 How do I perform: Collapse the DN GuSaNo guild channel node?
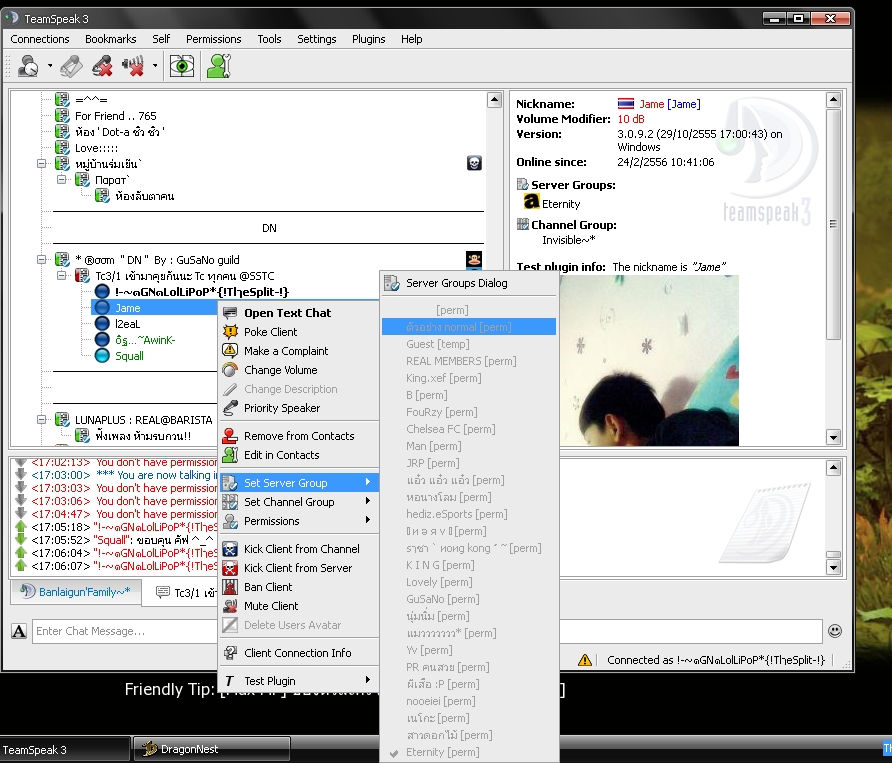click(42, 260)
